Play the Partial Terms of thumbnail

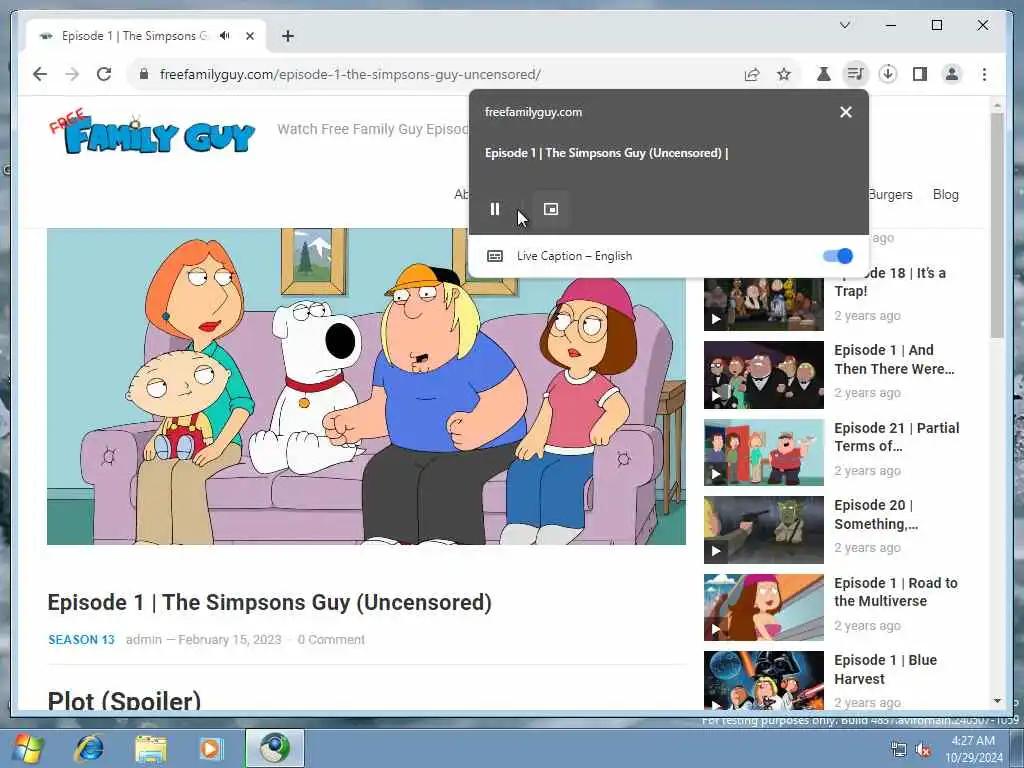pyautogui.click(x=763, y=453)
